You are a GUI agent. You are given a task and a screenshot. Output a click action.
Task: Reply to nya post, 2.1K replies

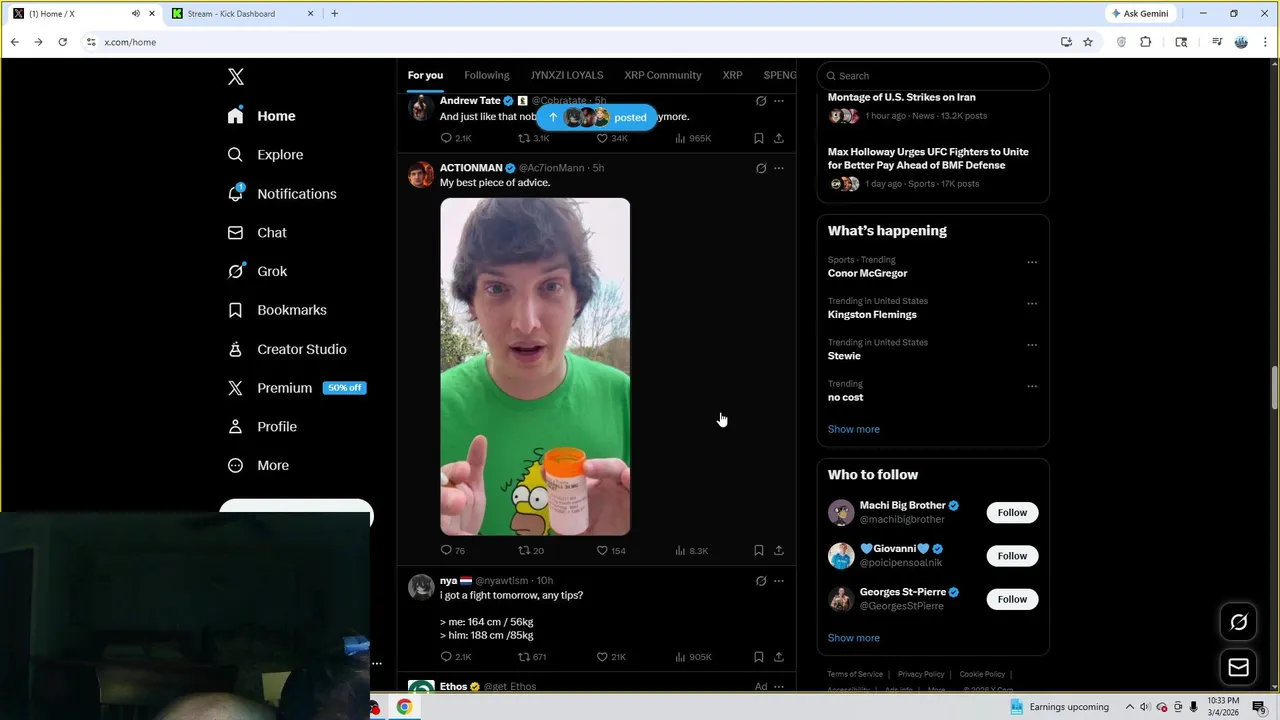tap(455, 657)
